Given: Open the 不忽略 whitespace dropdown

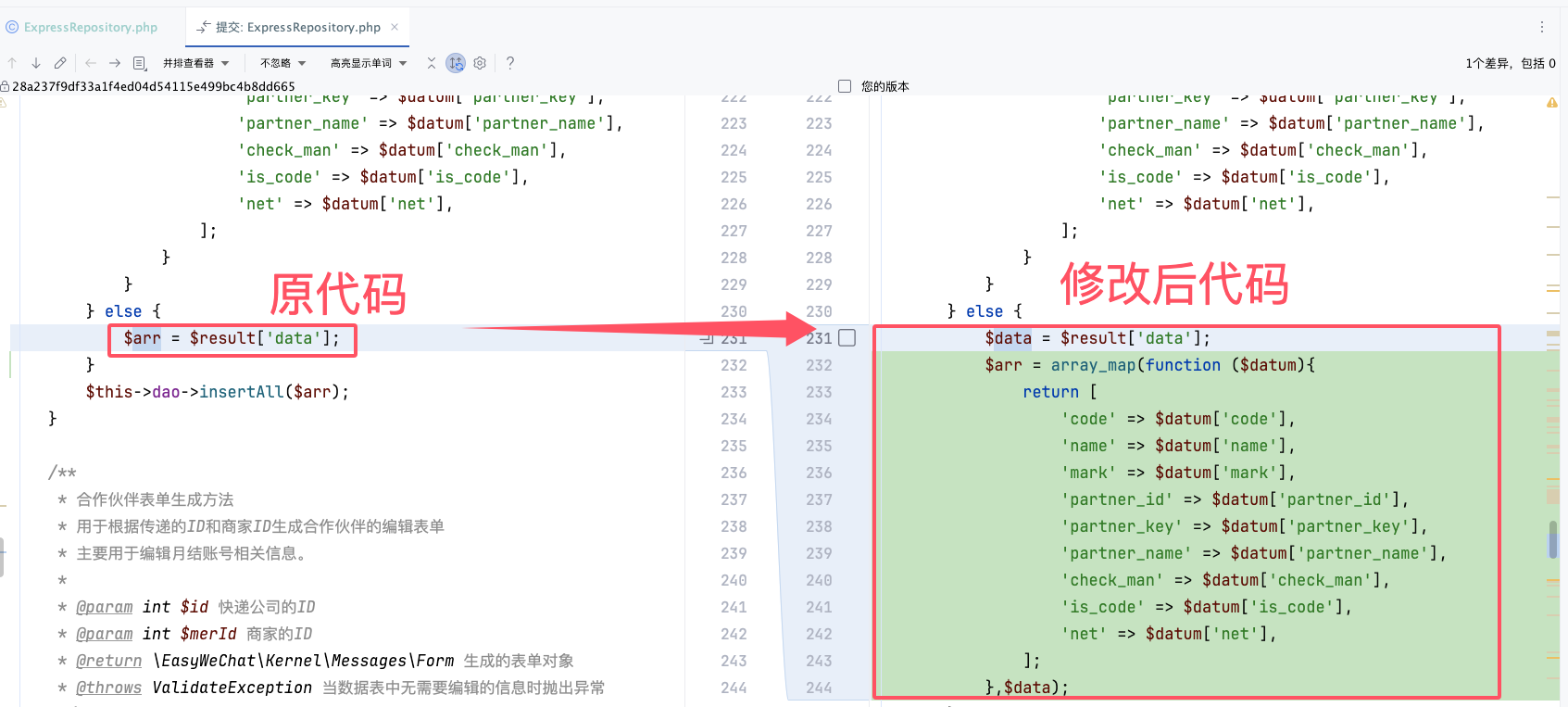Looking at the screenshot, I should [x=282, y=63].
